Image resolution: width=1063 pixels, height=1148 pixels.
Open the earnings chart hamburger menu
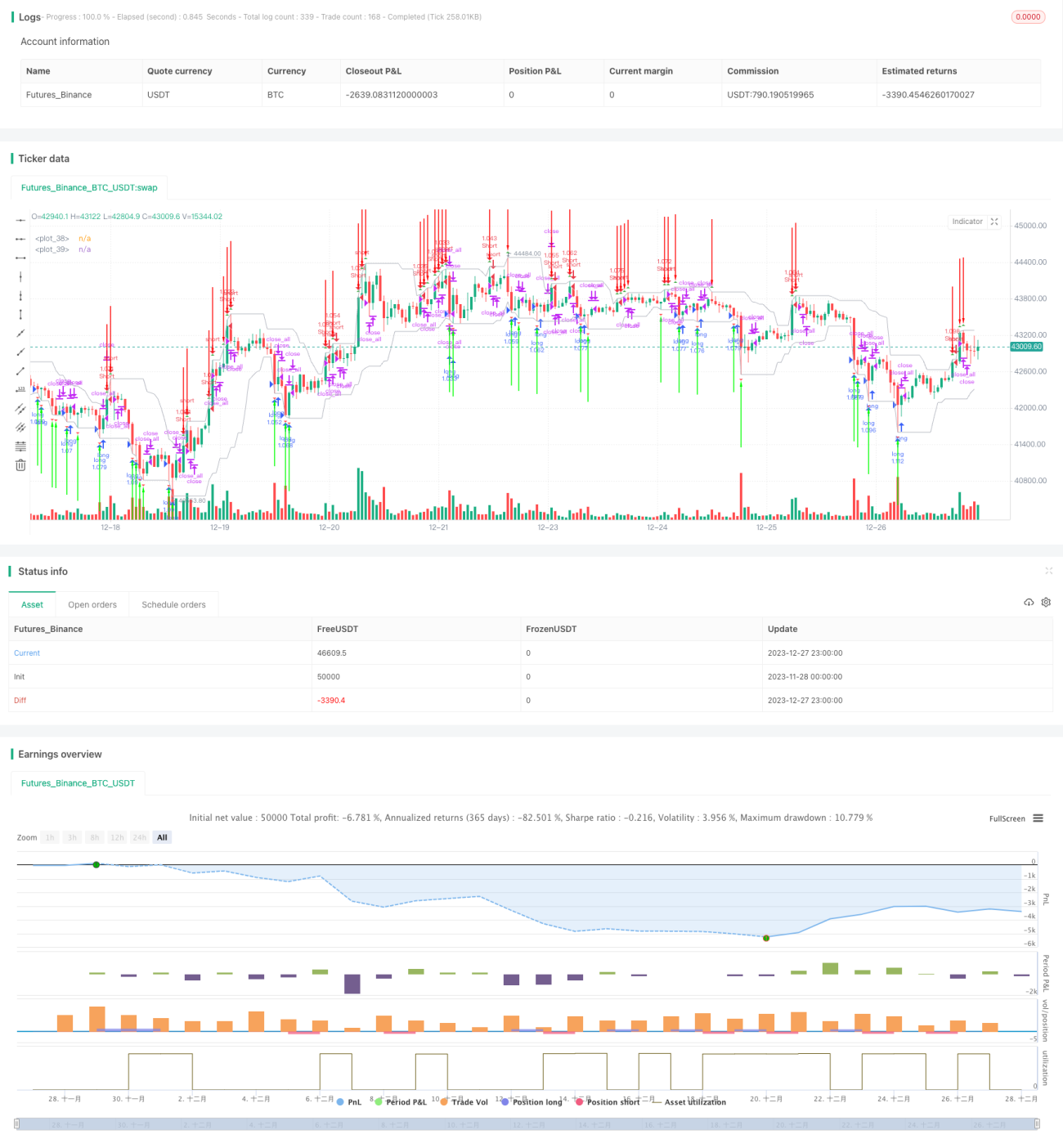point(1038,818)
